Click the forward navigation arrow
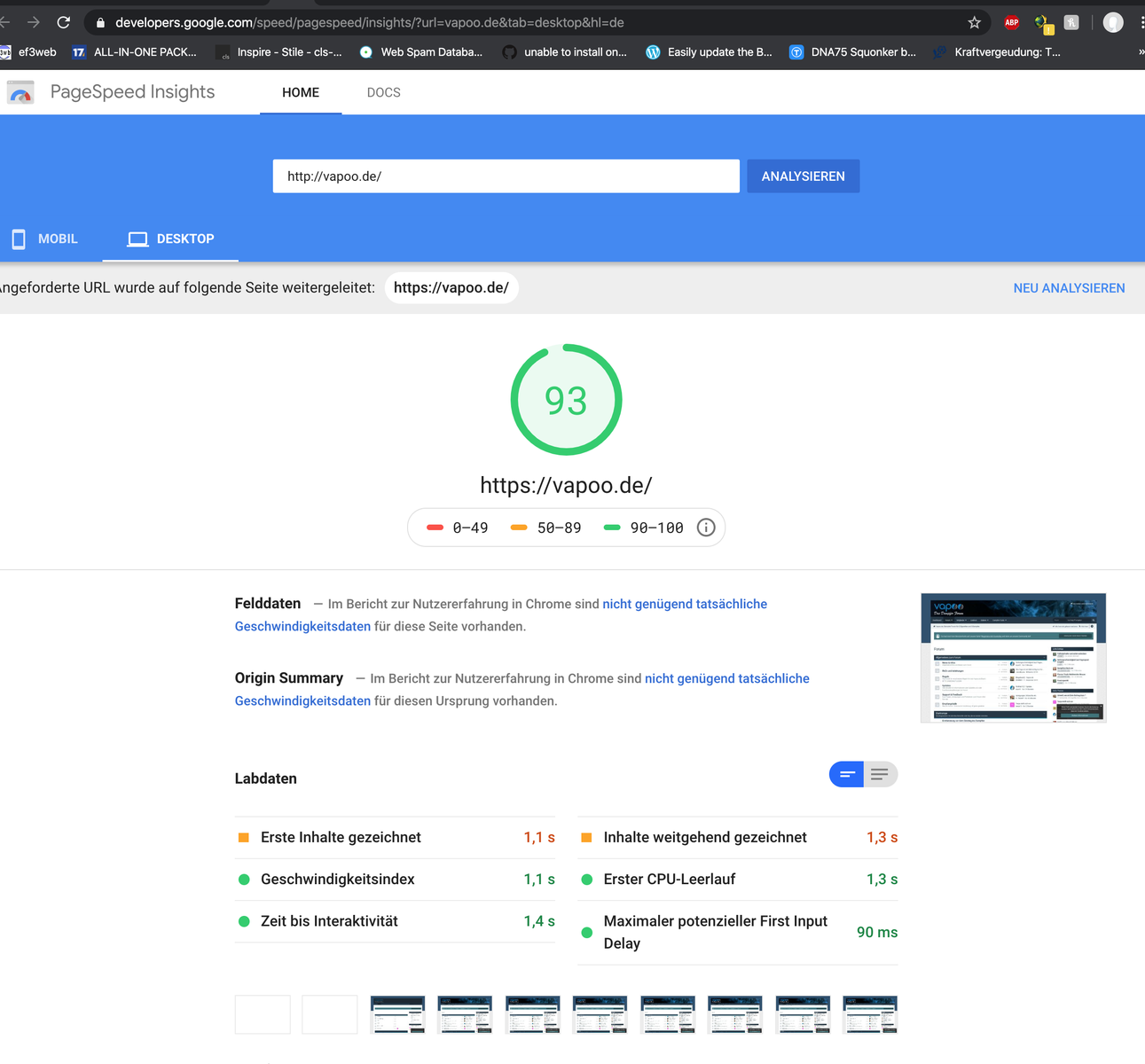Viewport: 1145px width, 1064px height. [x=34, y=22]
